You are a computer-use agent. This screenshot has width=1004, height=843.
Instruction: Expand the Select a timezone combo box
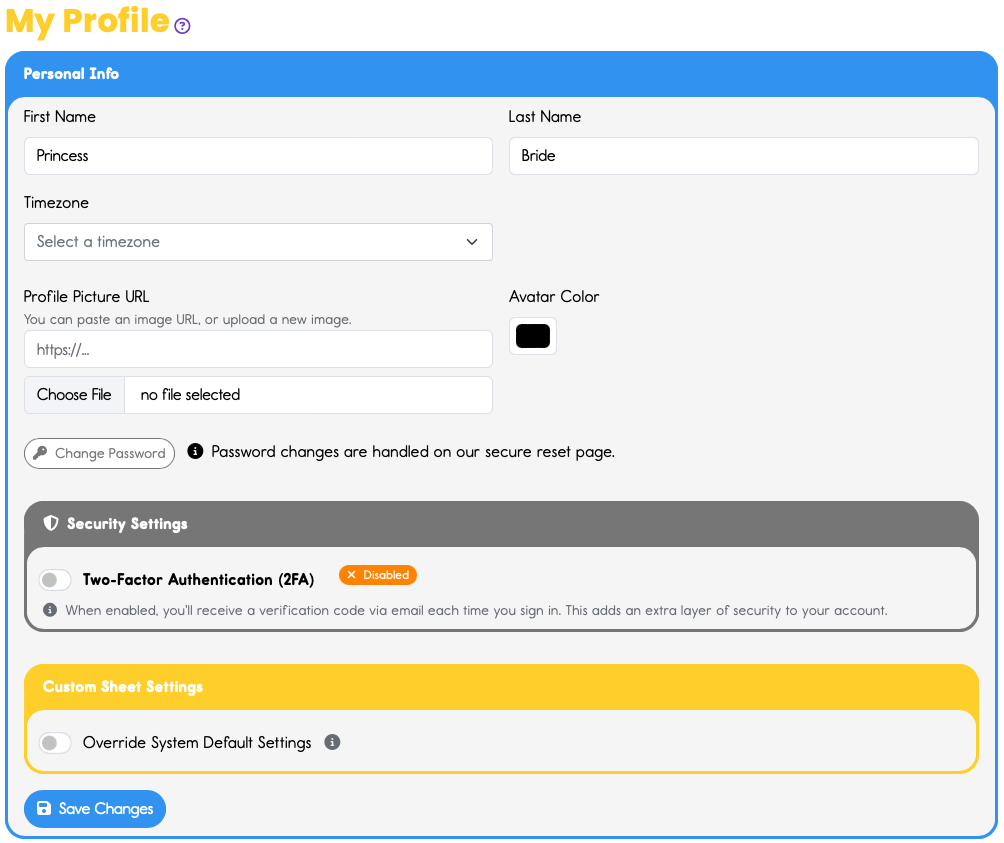258,241
